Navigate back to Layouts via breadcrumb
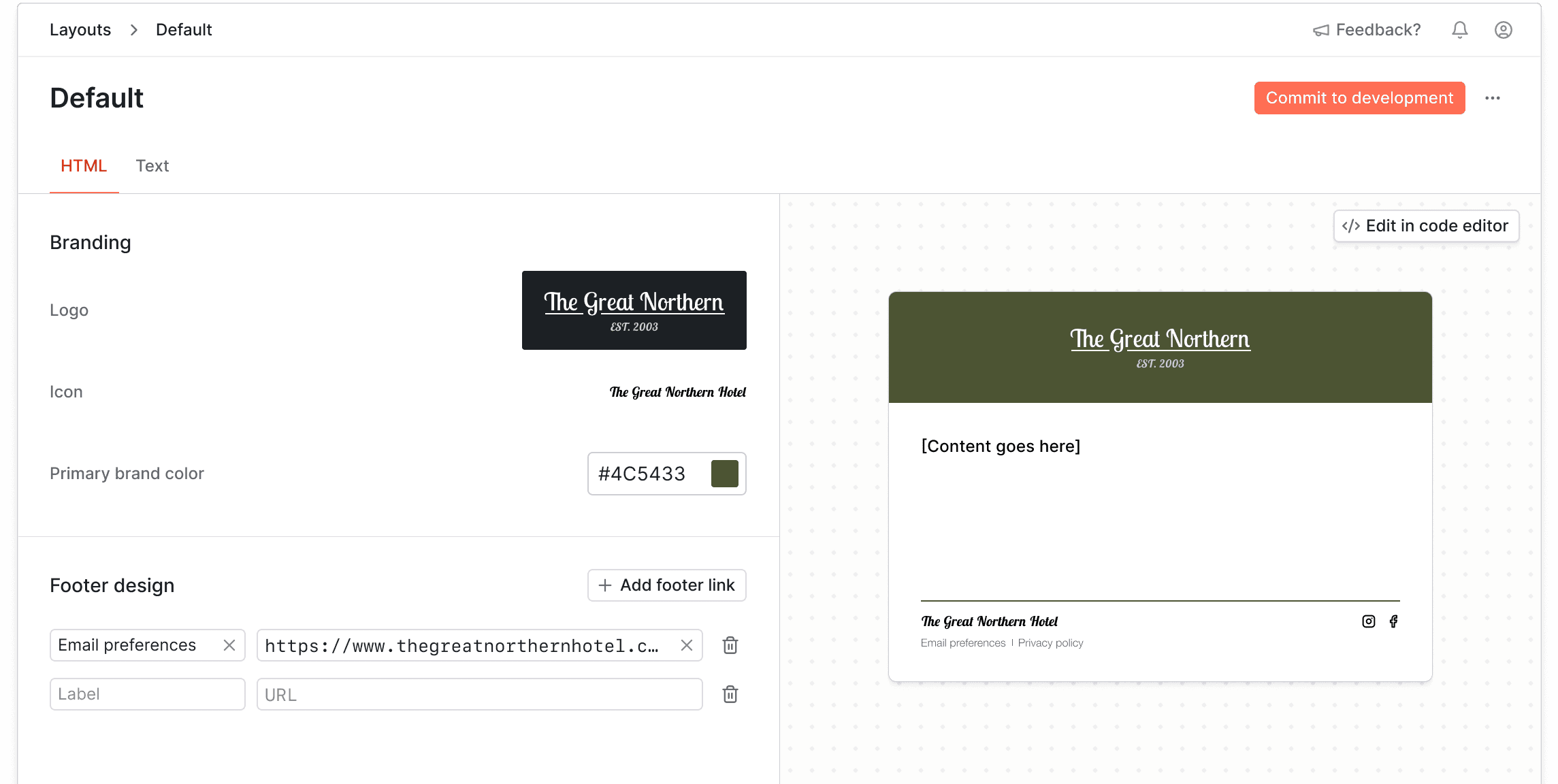 click(80, 29)
